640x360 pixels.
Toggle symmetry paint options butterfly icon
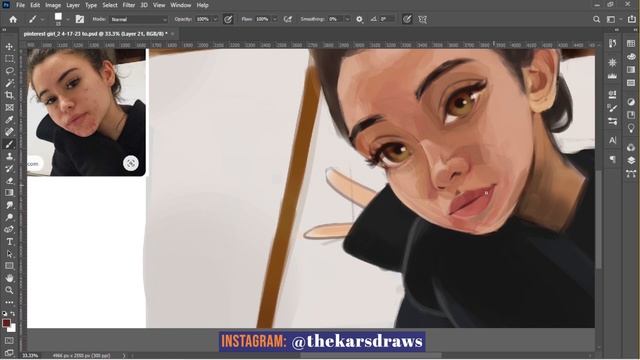(x=422, y=19)
